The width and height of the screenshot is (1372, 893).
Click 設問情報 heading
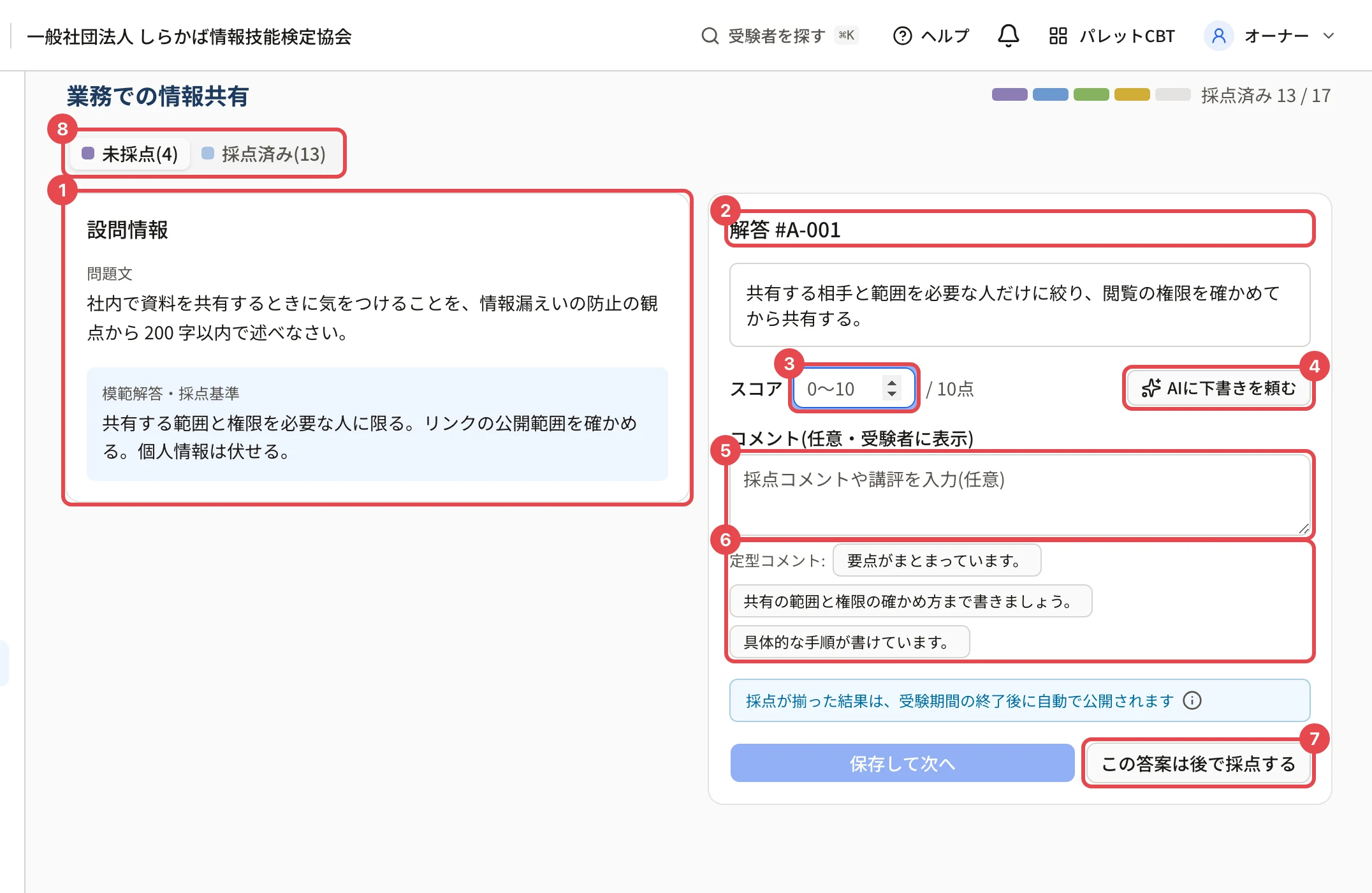(128, 230)
